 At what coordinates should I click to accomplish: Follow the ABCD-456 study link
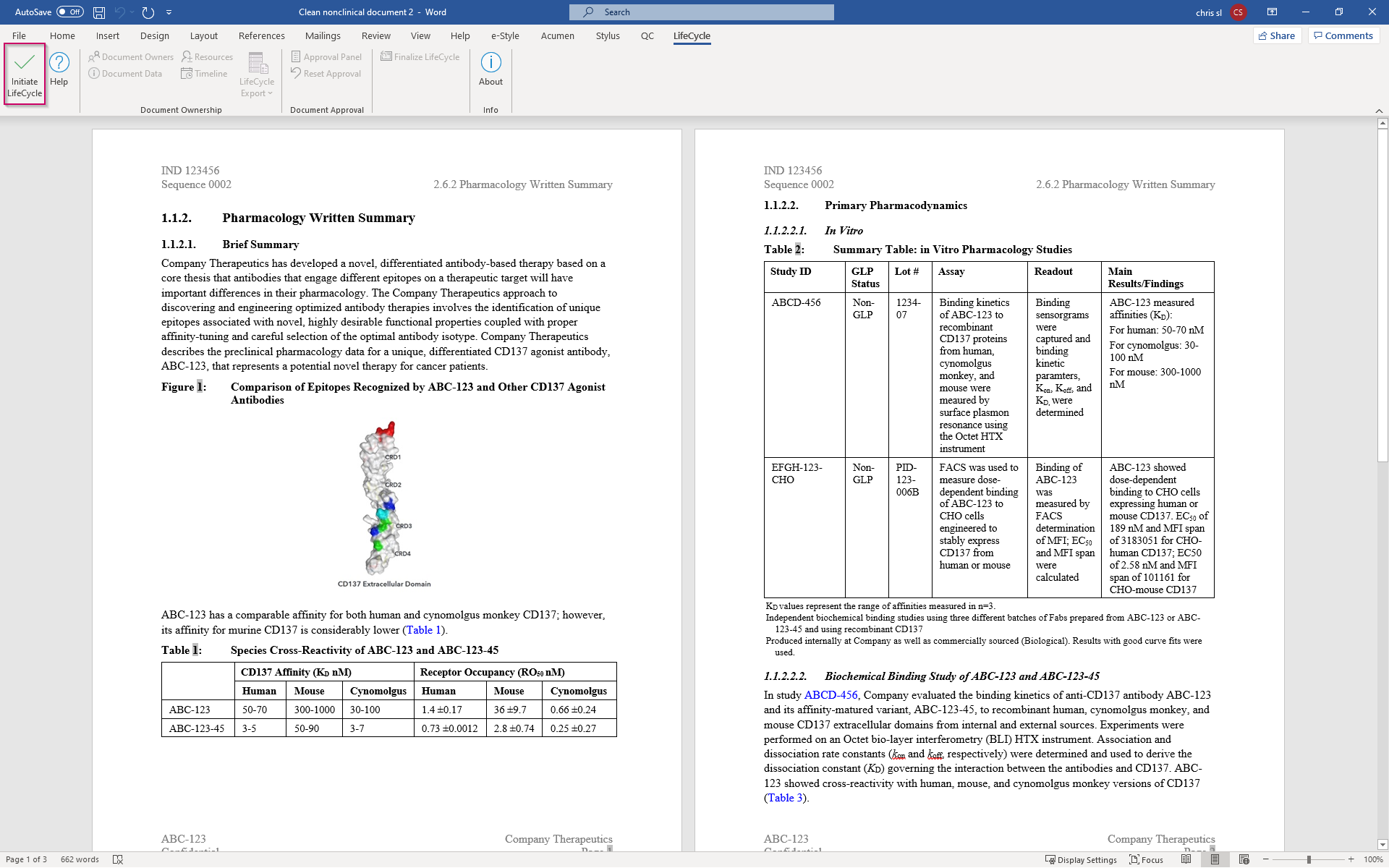point(831,695)
